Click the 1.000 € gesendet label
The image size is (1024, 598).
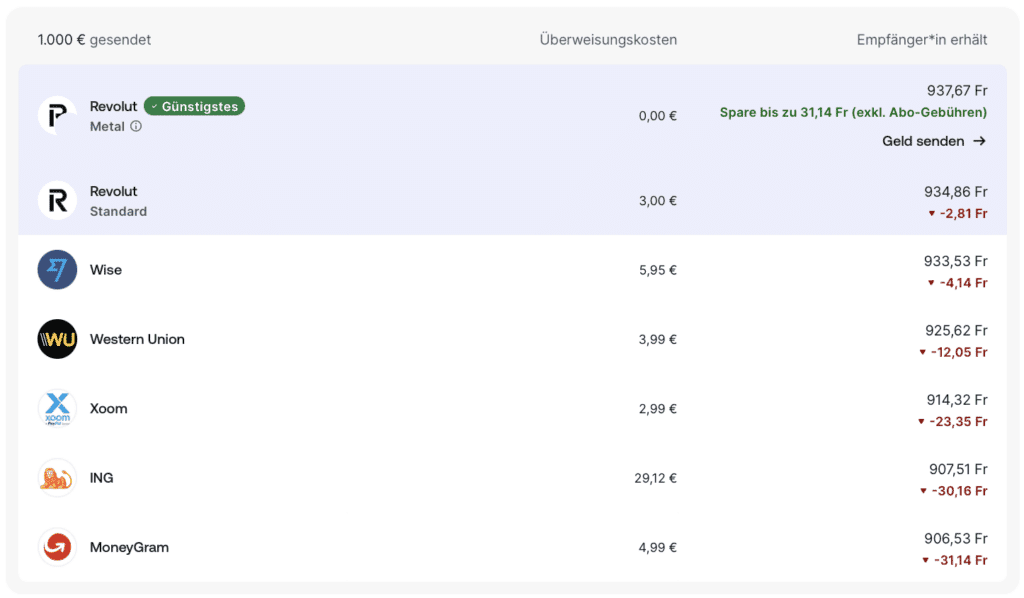click(x=94, y=40)
